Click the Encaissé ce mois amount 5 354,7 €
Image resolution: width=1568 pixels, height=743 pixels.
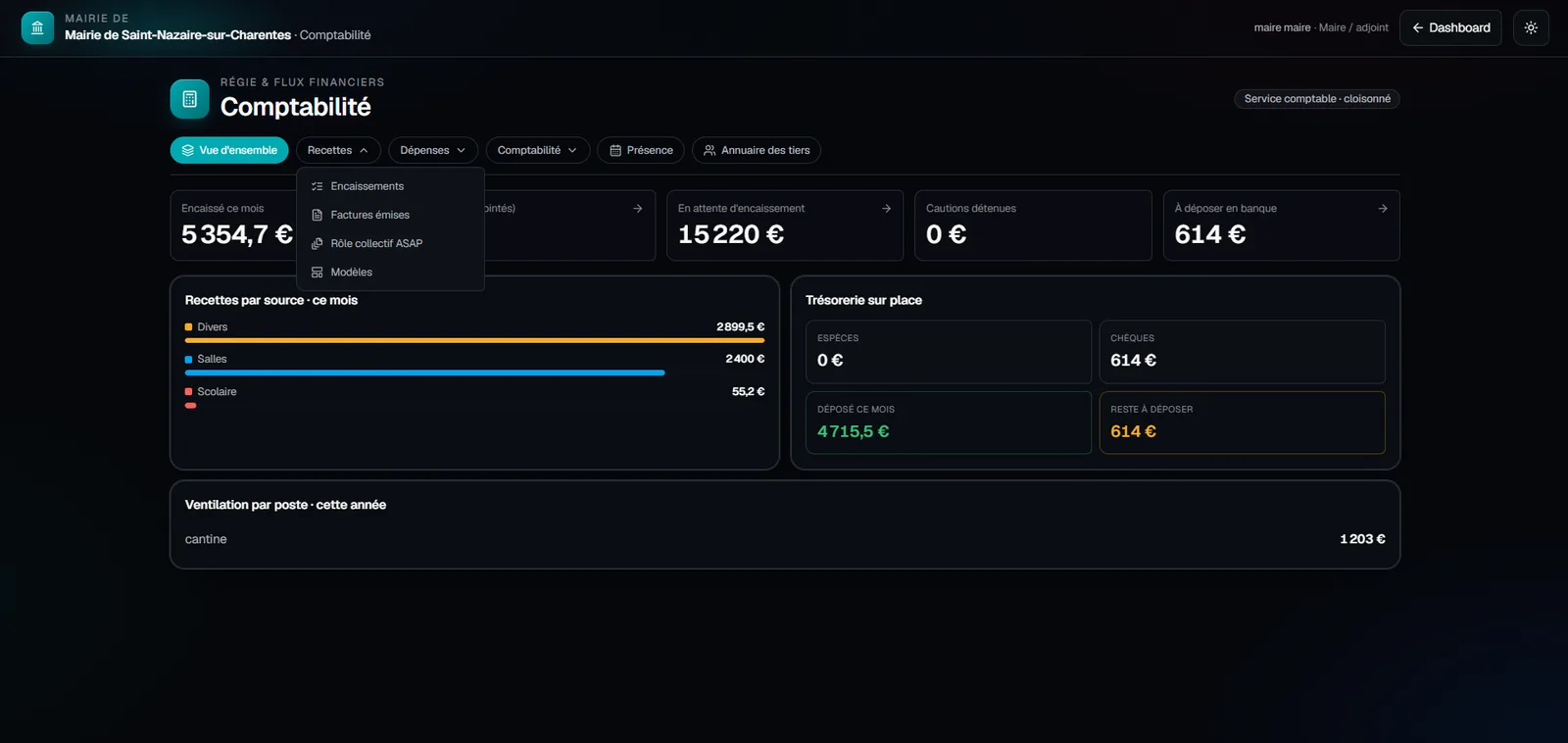point(237,234)
